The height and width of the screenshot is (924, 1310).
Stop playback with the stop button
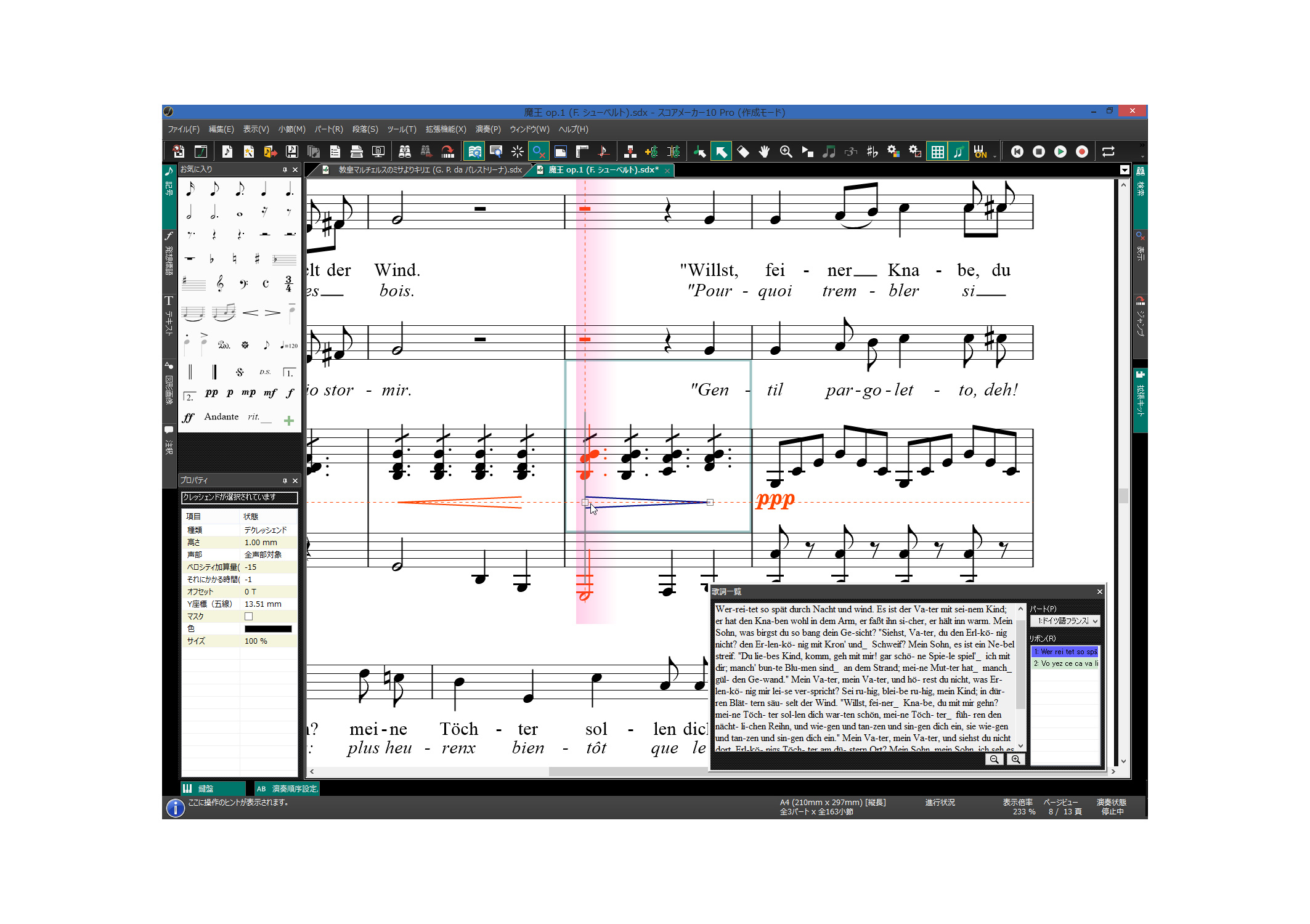click(x=1038, y=152)
